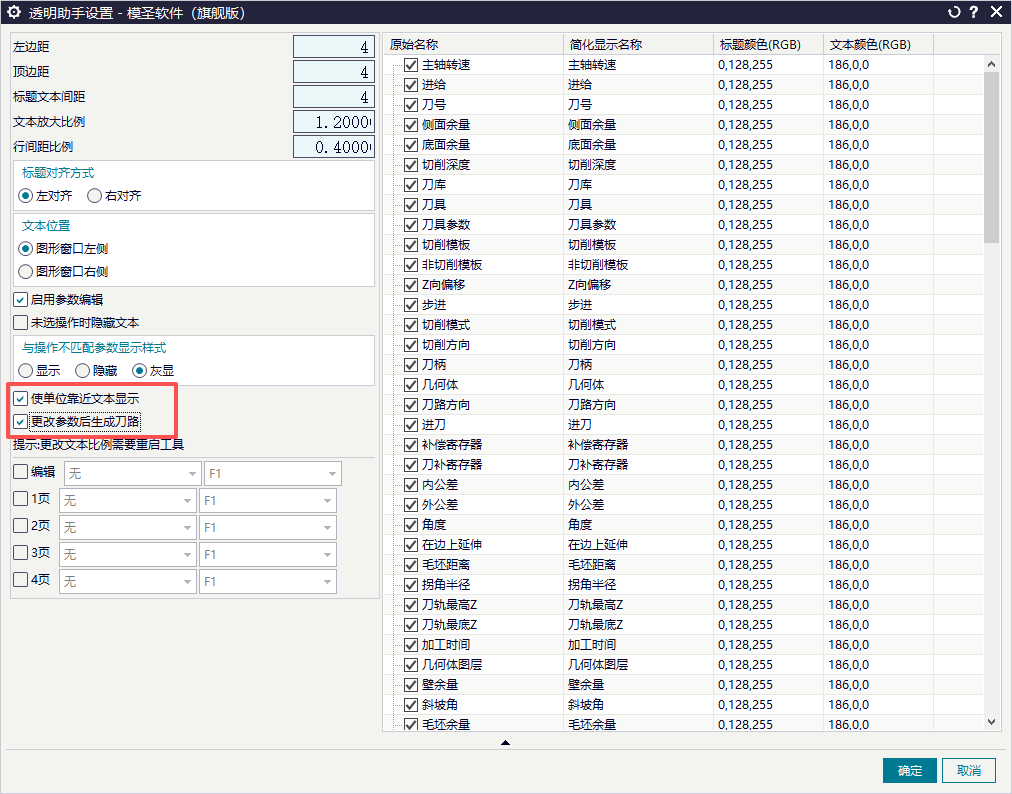Screen dimensions: 1012x794
Task: Uncheck the 主轴转速 parameter row
Action: click(x=411, y=65)
